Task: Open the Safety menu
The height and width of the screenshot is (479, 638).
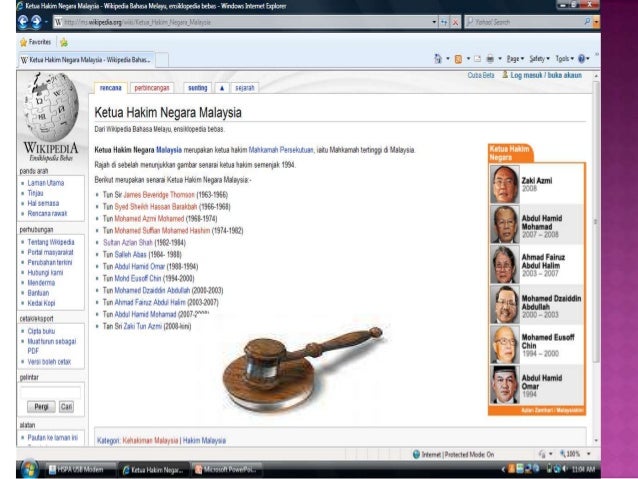Action: [539, 59]
